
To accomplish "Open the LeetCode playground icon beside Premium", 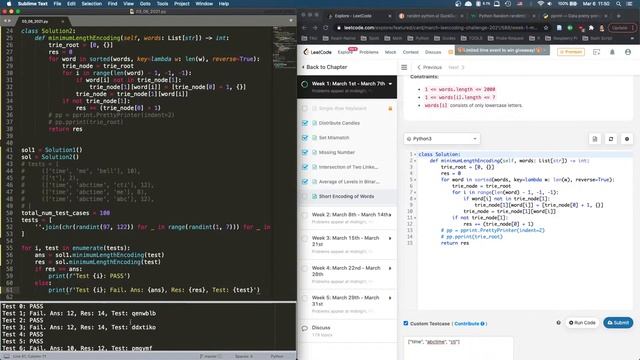I will 596,52.
